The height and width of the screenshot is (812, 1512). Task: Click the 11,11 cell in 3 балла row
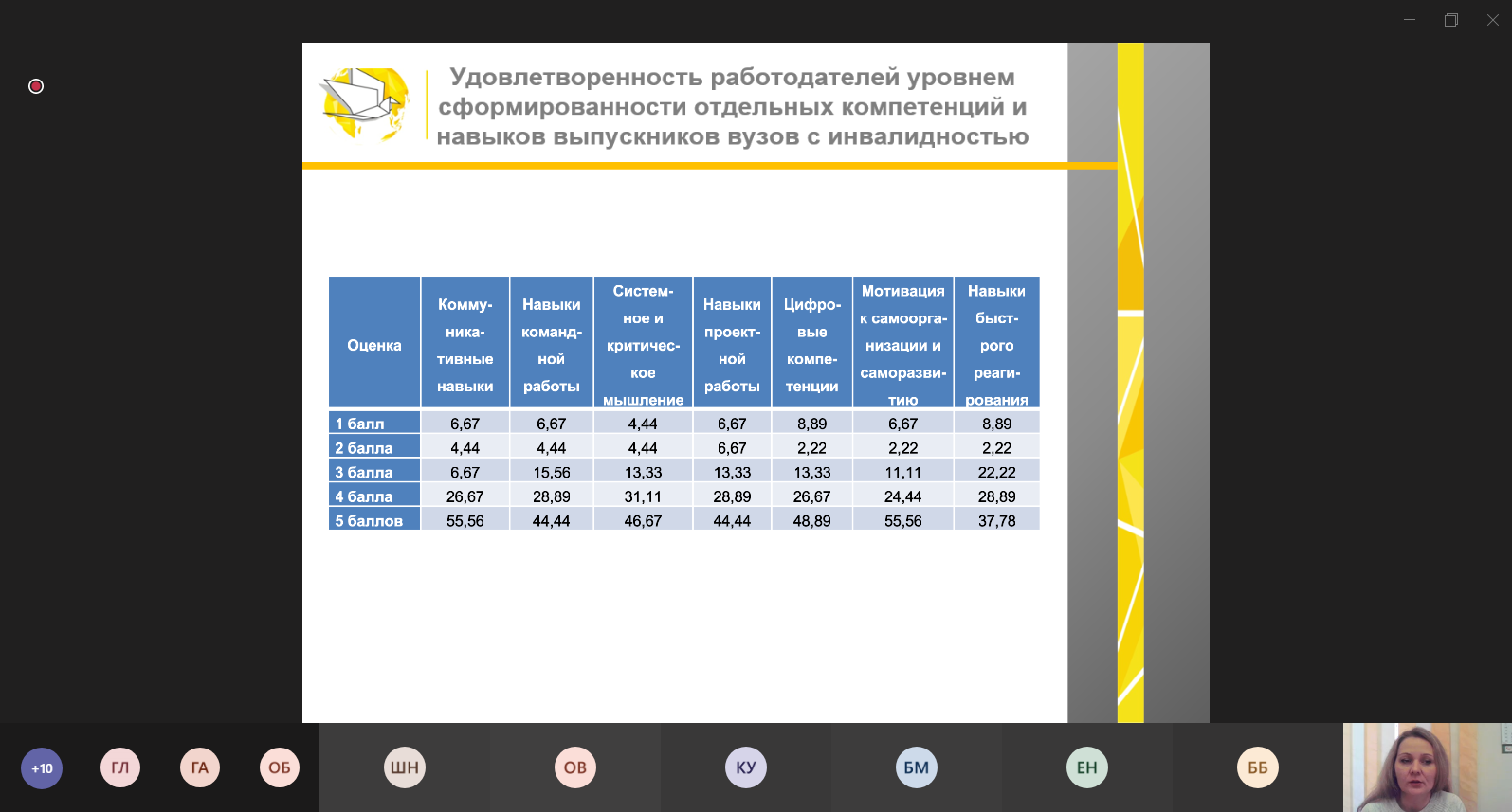pos(903,472)
